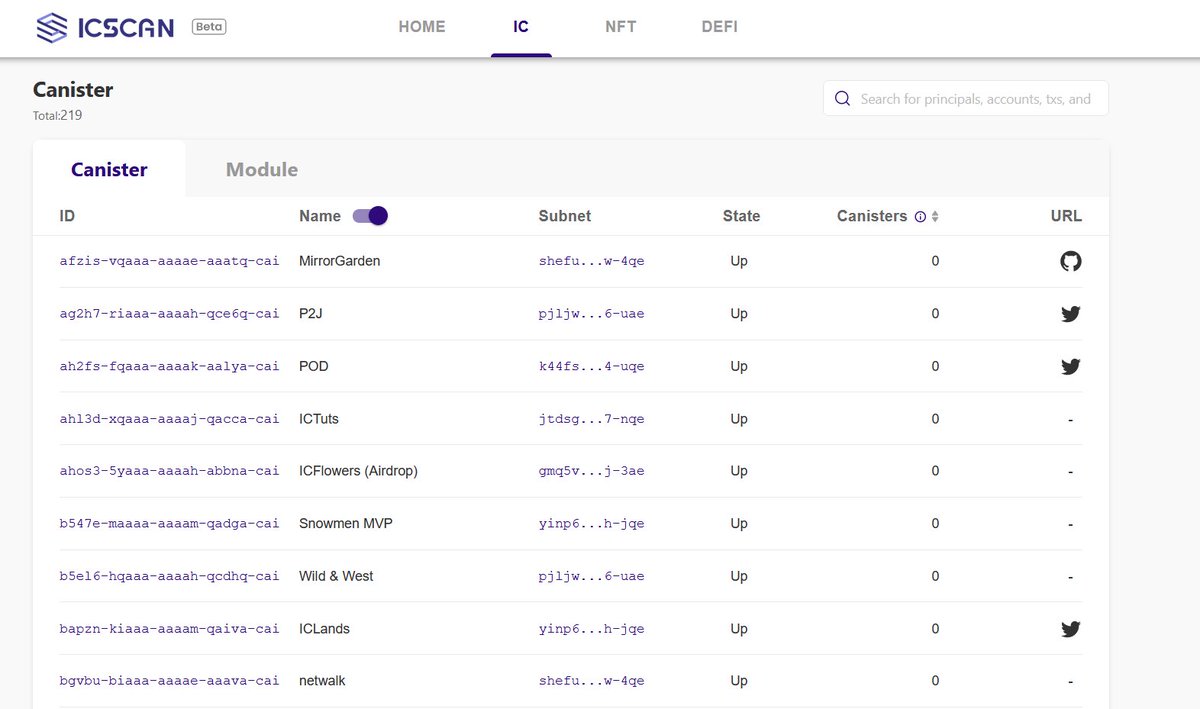Open canister ag2h7-riaaa-aaaah-qce6q-cai
1200x709 pixels.
pyautogui.click(x=169, y=314)
